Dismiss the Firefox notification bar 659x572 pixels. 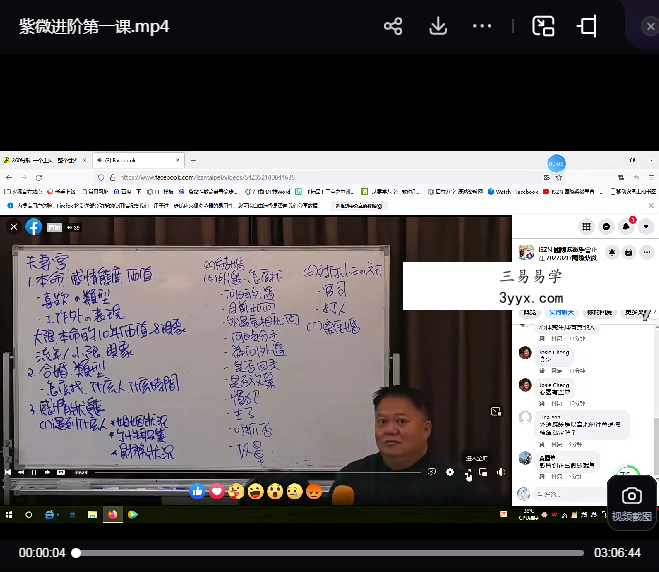(x=651, y=206)
